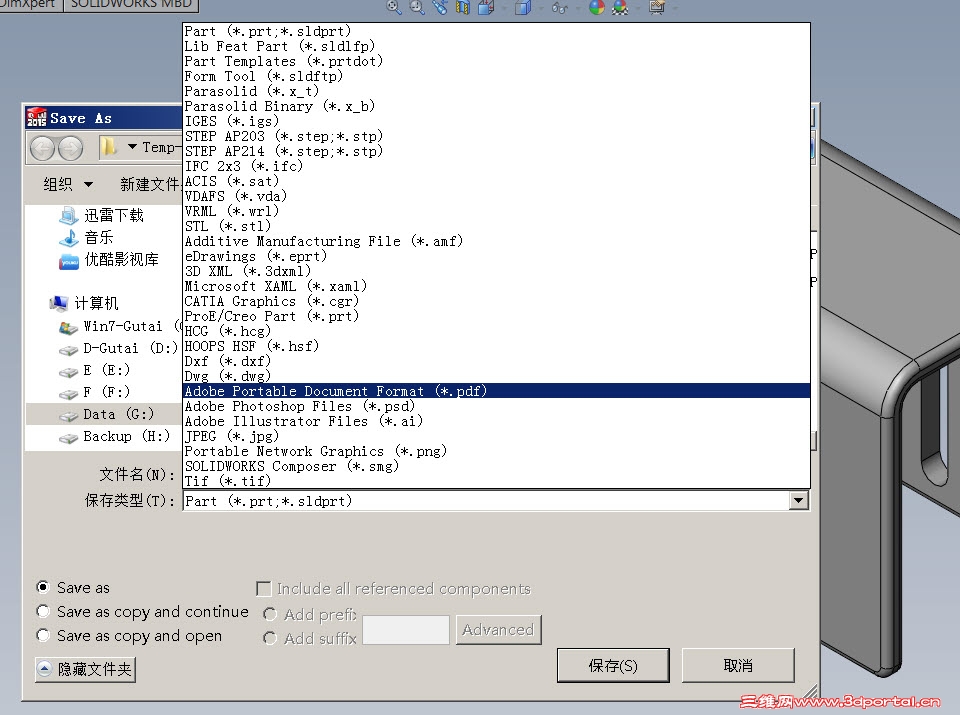Viewport: 960px width, 715px height.
Task: Open the Display Style box icon
Action: [x=522, y=7]
